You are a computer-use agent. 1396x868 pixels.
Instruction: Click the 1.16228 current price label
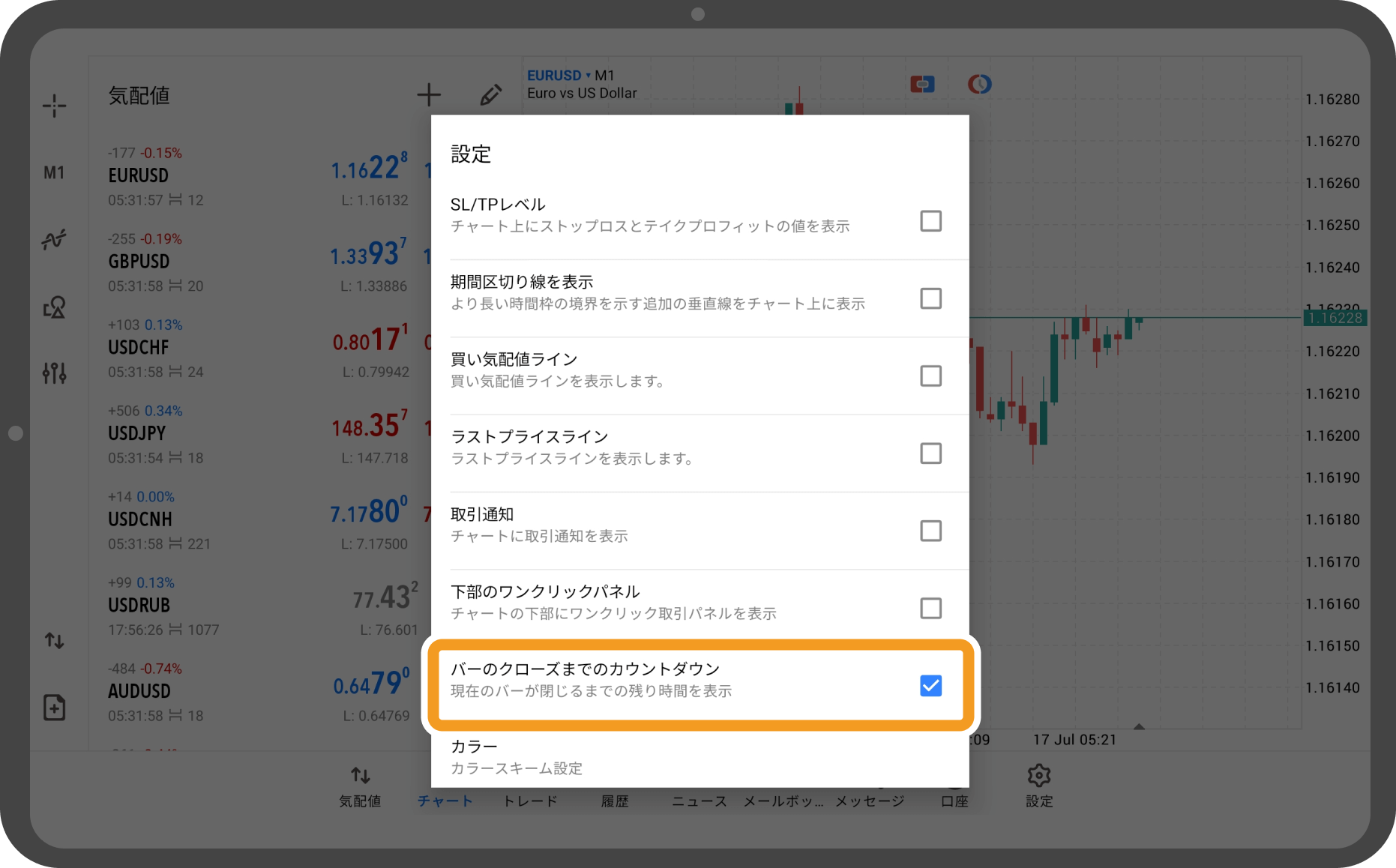click(x=1335, y=318)
